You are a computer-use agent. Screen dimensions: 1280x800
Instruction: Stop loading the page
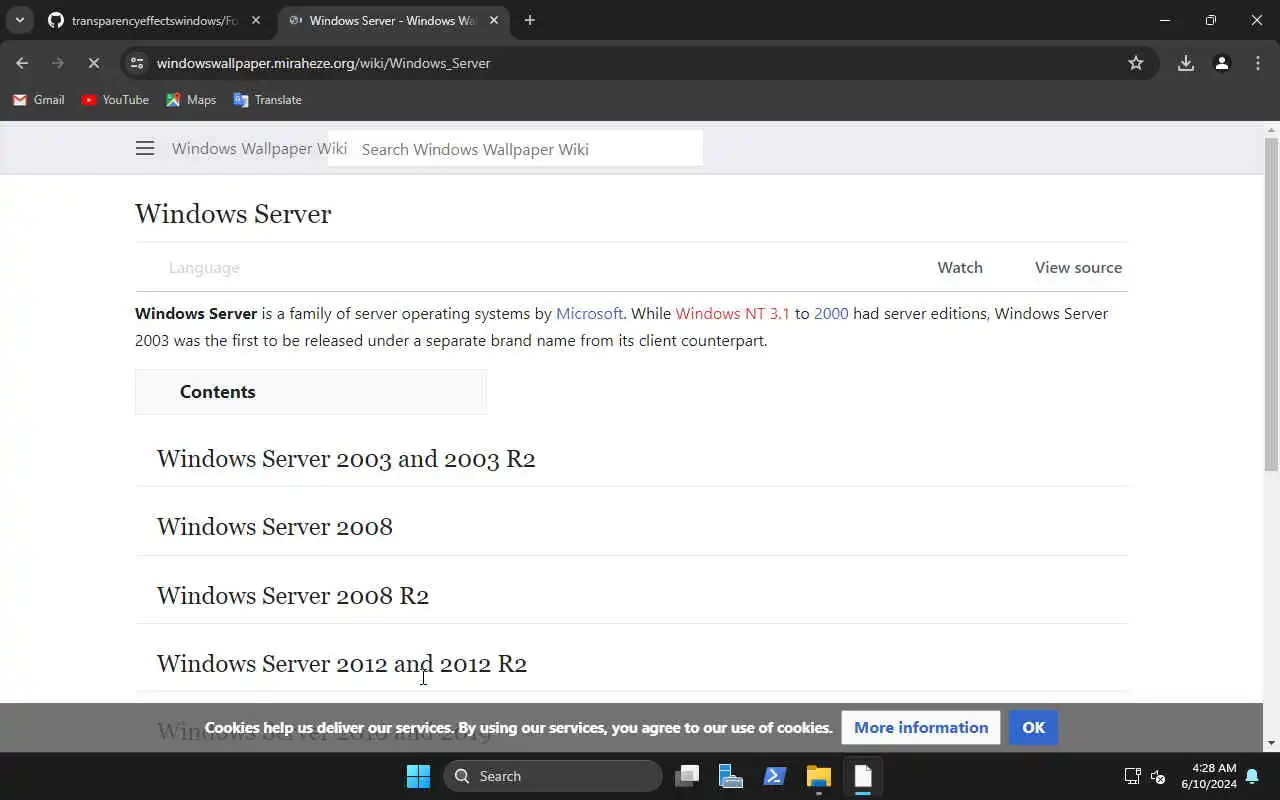tap(93, 63)
